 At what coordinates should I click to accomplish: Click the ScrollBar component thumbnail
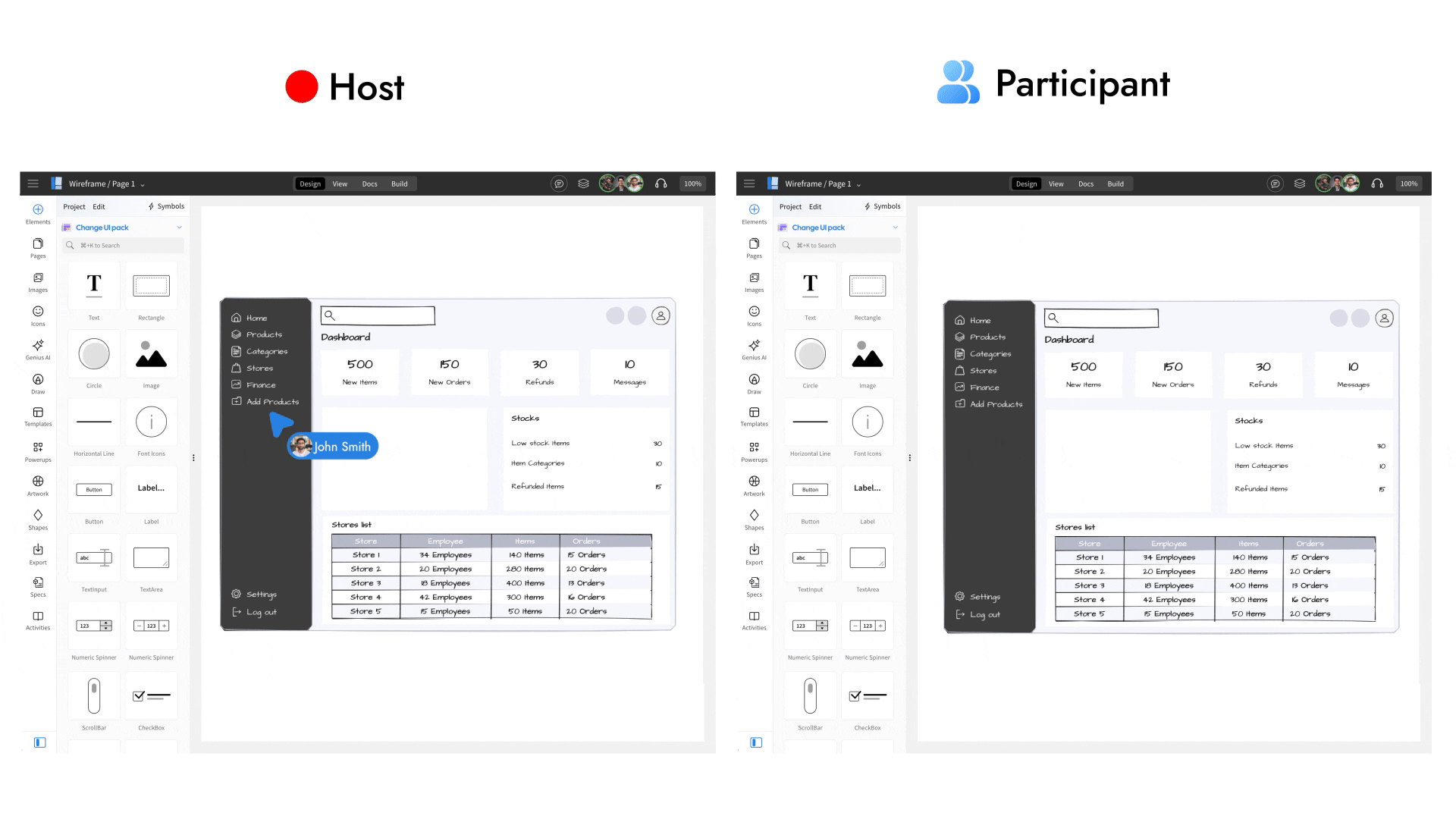click(x=93, y=695)
